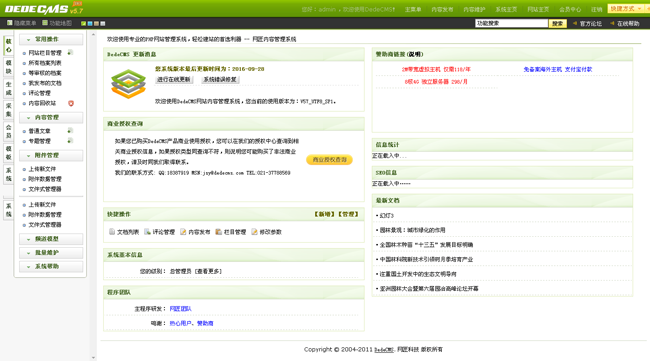Click the 【新增】 link in 快捷操作

tap(324, 214)
